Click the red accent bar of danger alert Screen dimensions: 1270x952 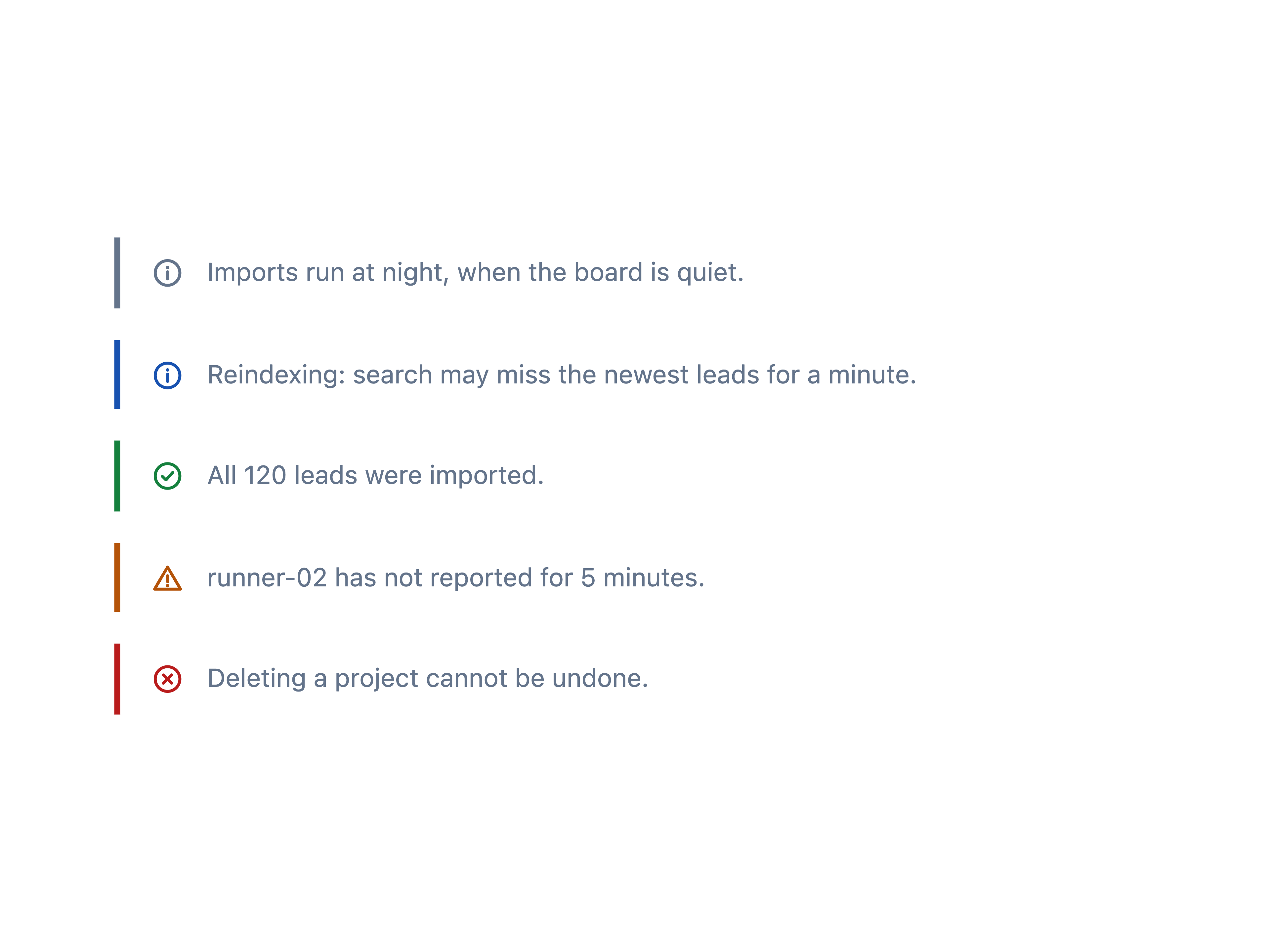pyautogui.click(x=117, y=679)
